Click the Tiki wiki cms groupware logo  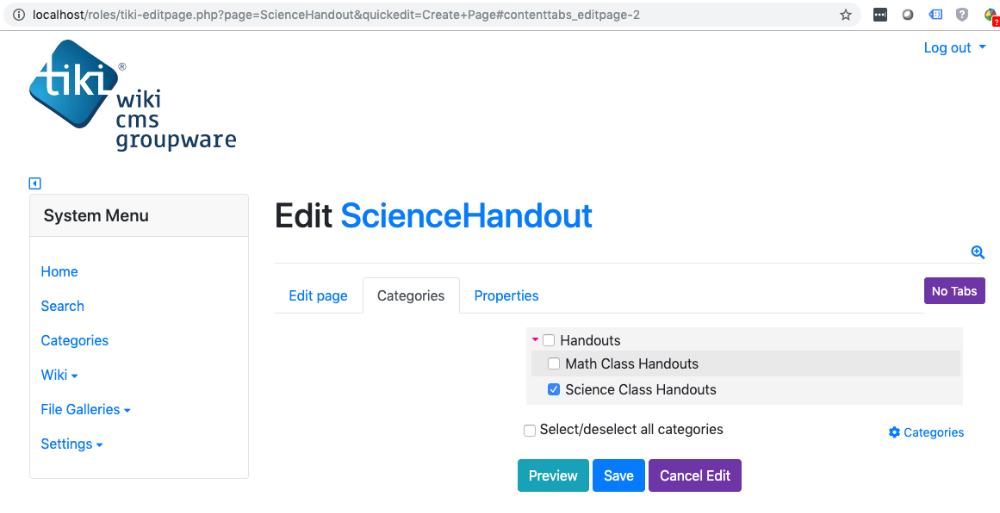pos(132,96)
